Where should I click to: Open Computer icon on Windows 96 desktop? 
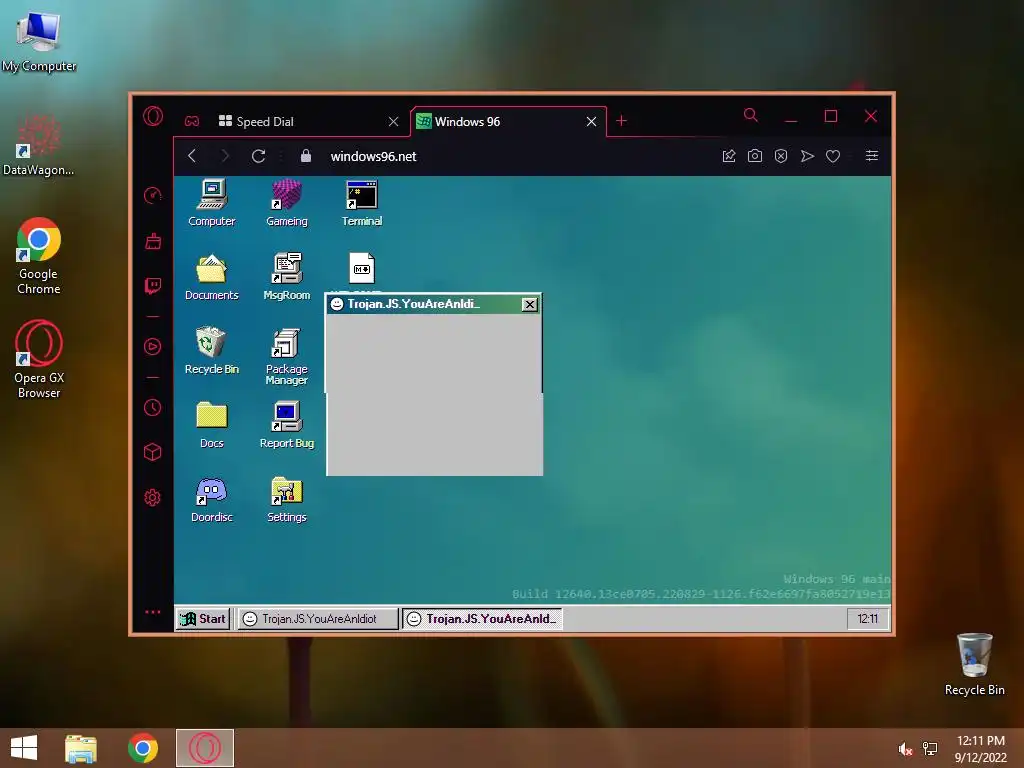pyautogui.click(x=212, y=203)
